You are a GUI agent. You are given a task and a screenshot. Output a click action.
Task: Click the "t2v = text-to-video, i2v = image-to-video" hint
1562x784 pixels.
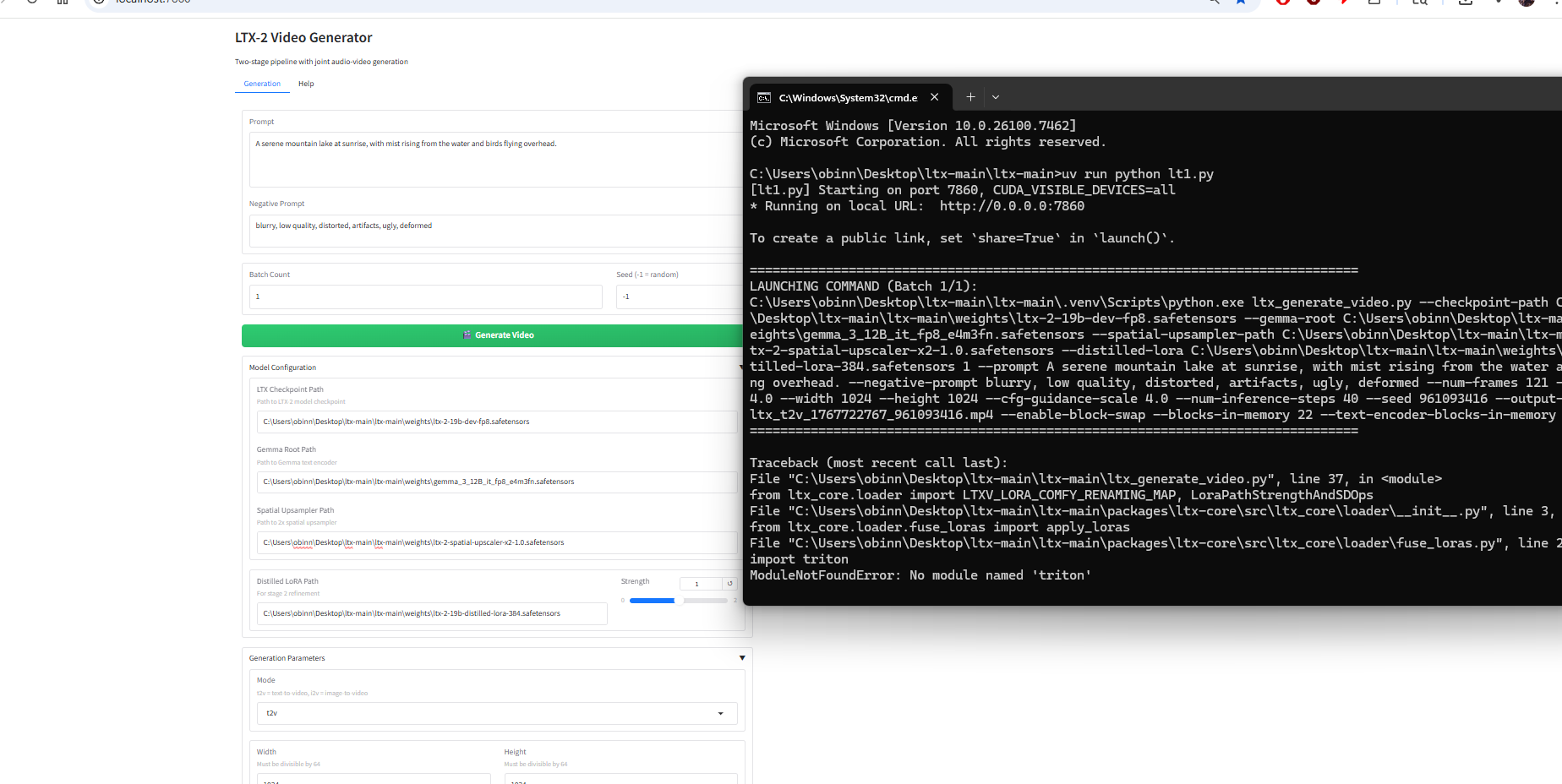[x=312, y=694]
